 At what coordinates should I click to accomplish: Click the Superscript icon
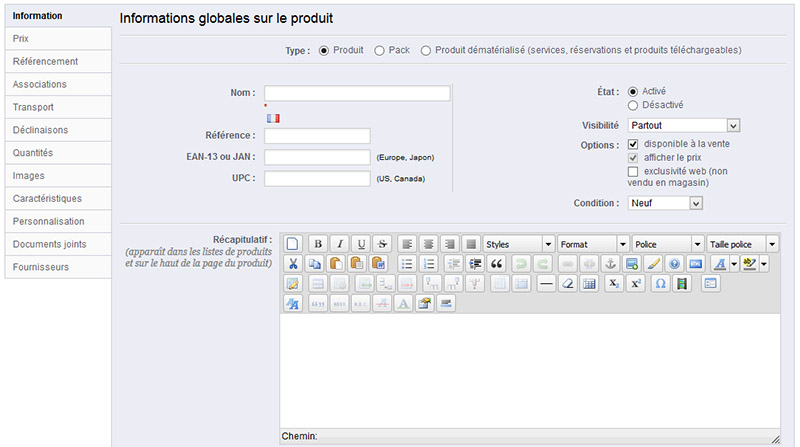(x=636, y=284)
